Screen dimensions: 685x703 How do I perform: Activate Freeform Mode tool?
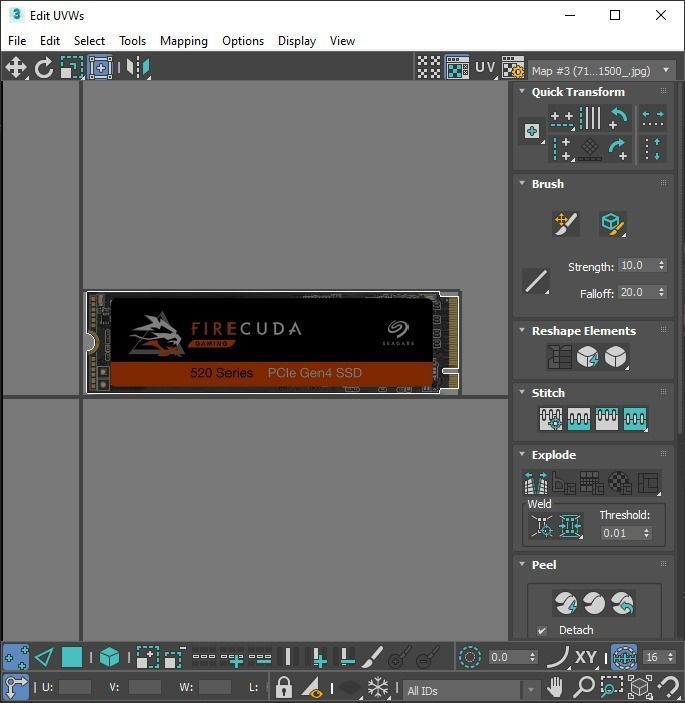click(x=100, y=68)
